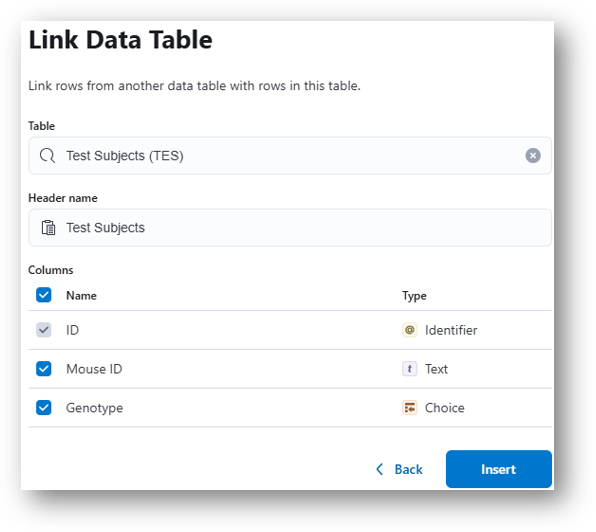Click the Header name text field

click(x=290, y=228)
